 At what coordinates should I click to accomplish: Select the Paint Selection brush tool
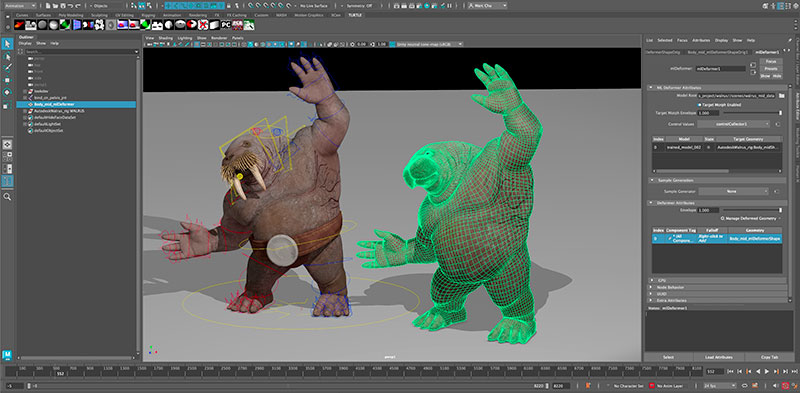click(7, 68)
